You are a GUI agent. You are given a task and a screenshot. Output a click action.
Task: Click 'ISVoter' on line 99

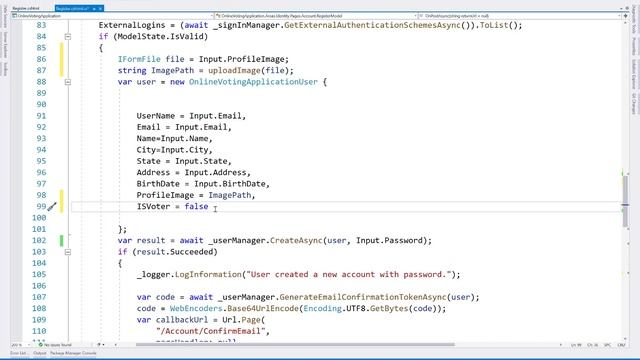153,207
